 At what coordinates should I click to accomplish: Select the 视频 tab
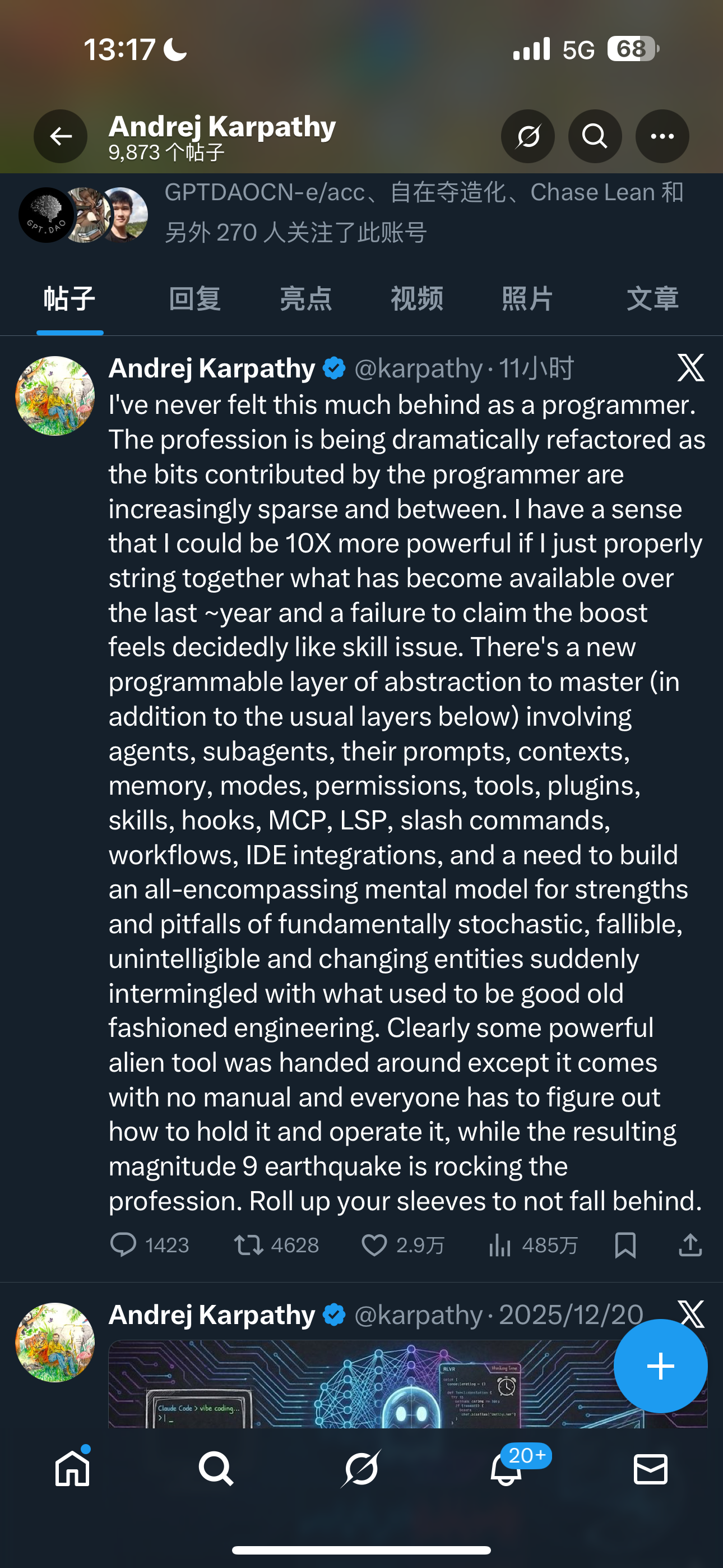[417, 299]
